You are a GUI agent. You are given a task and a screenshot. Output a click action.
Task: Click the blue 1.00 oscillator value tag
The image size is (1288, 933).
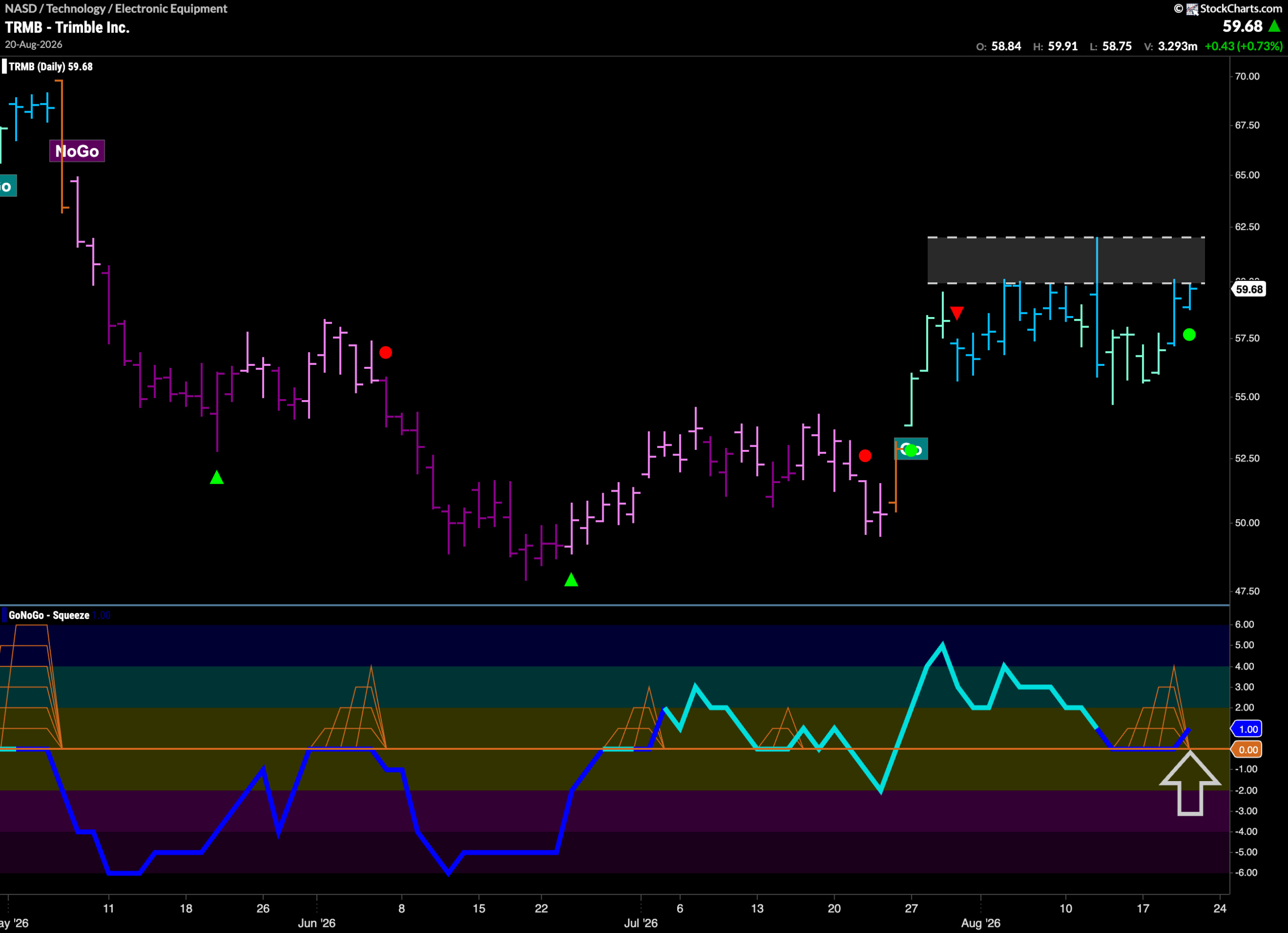point(1247,729)
